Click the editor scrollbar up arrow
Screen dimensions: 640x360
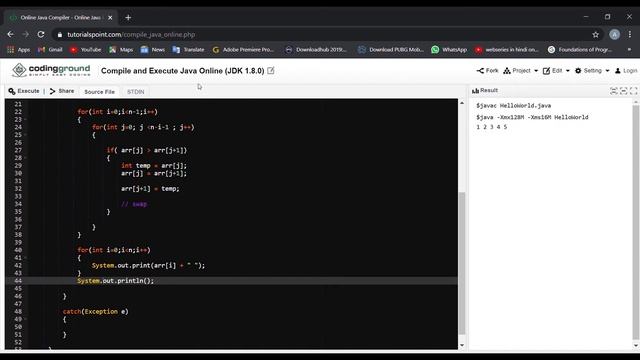click(462, 103)
